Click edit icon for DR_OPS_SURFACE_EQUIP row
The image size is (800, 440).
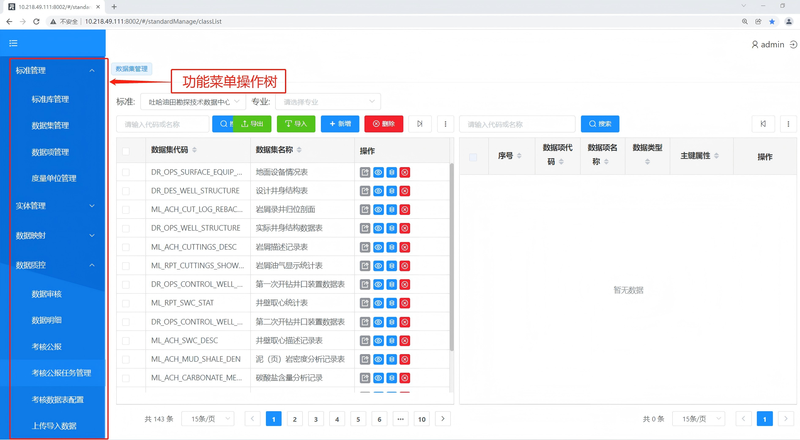[366, 172]
